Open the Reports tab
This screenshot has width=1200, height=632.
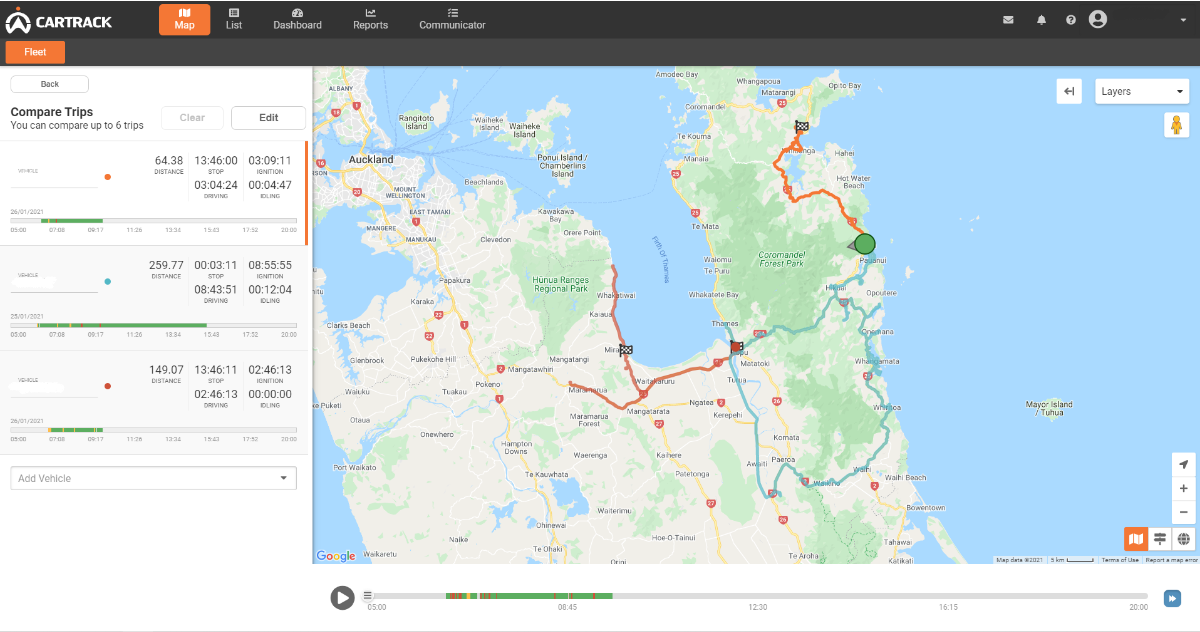[x=370, y=19]
